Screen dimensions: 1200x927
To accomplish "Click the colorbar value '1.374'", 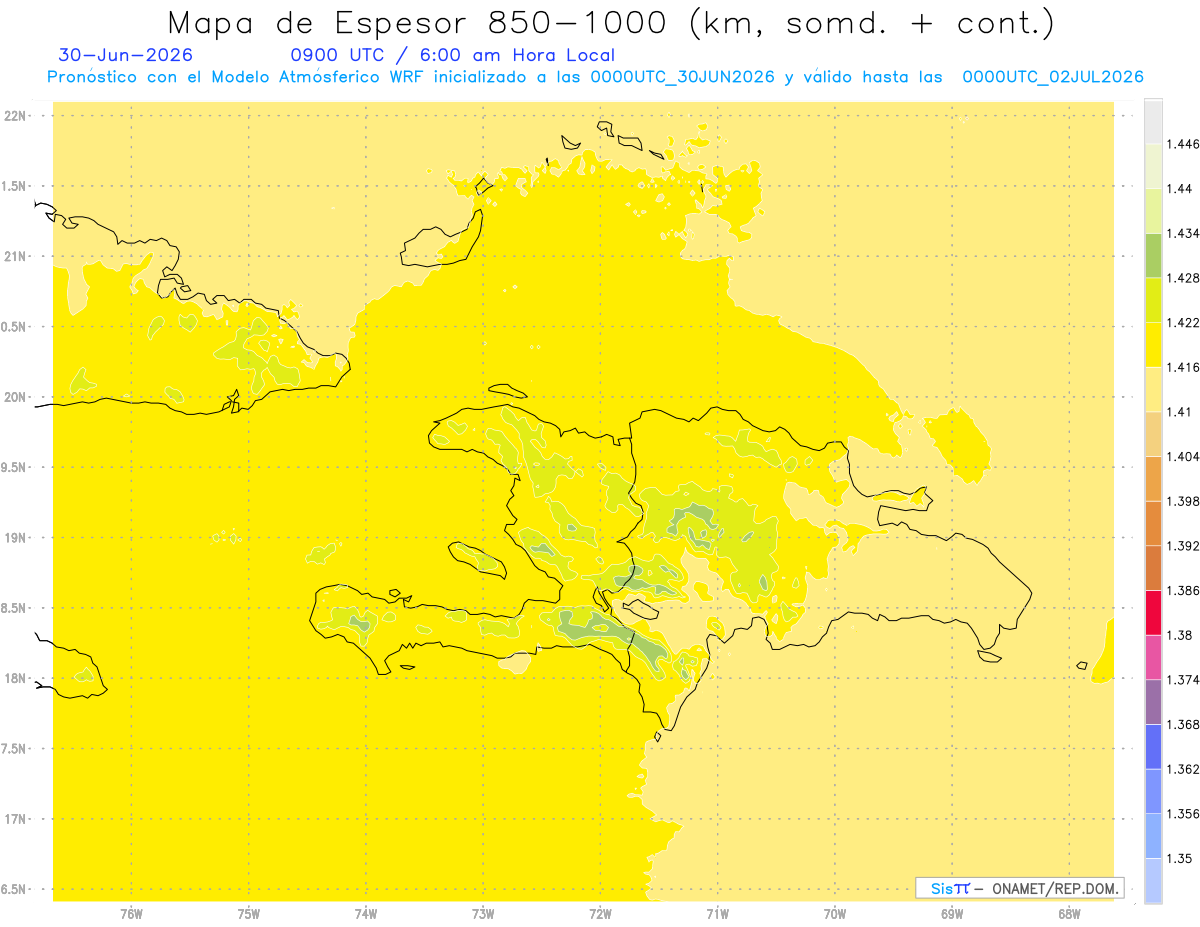I will coord(1183,680).
